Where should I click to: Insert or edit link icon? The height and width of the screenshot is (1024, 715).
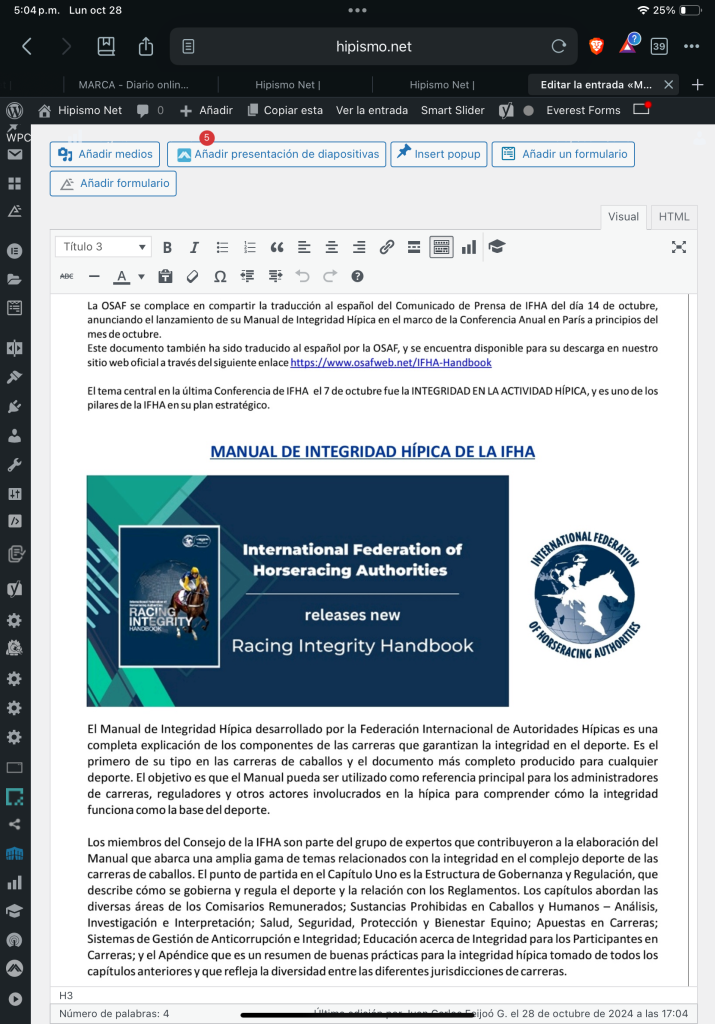387,248
